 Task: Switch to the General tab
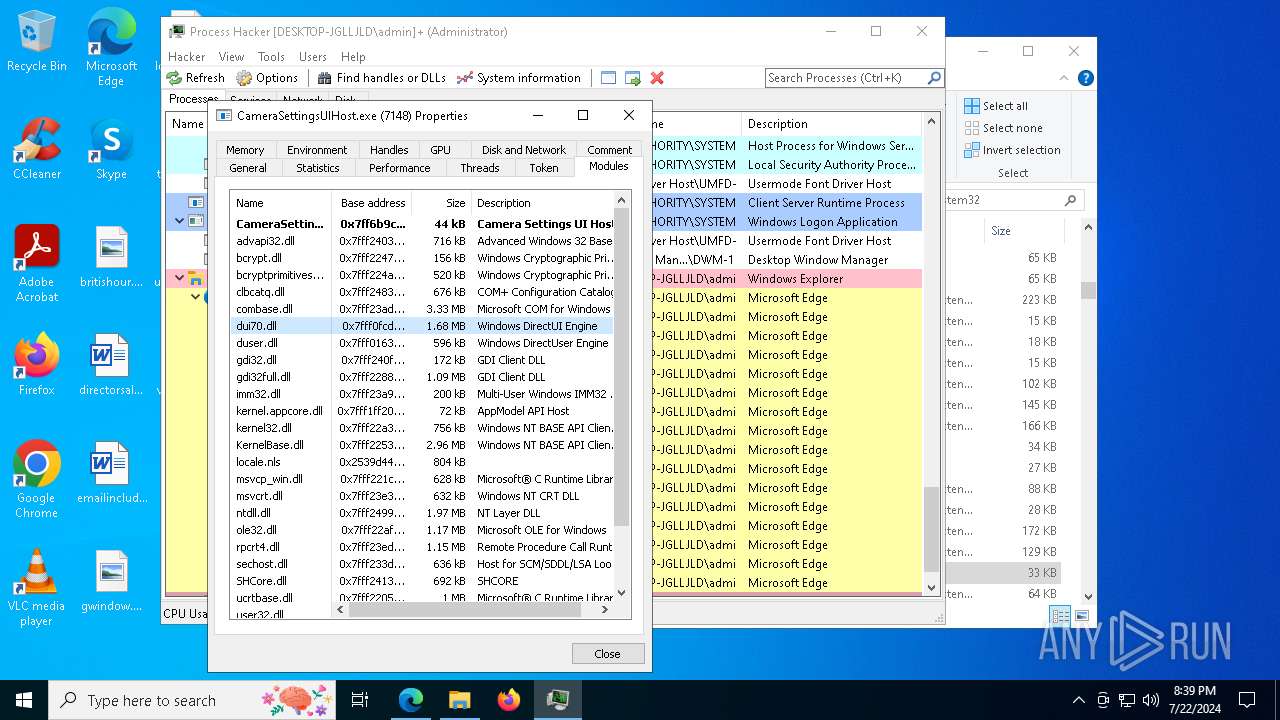[248, 168]
